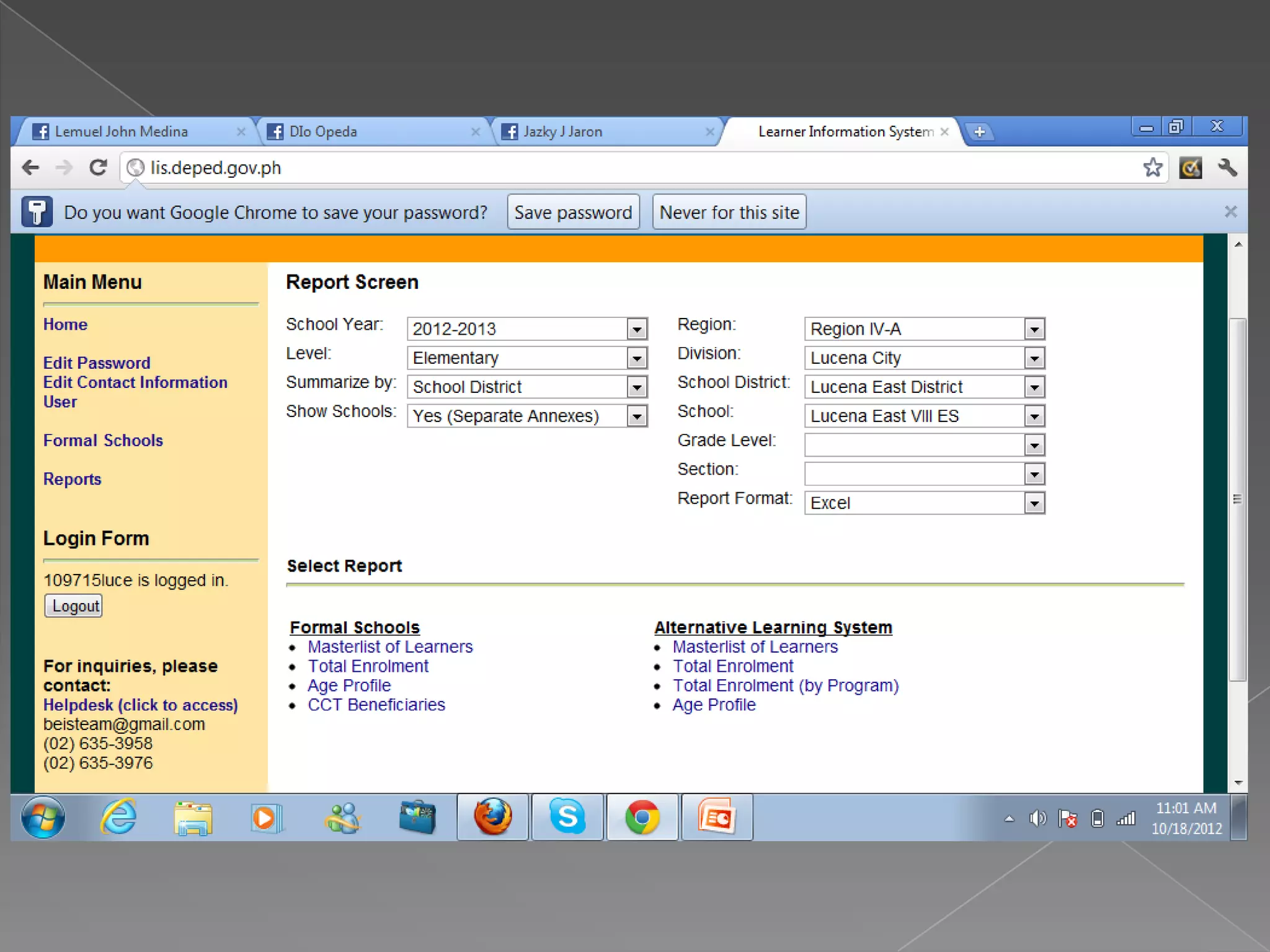Close the Dlo Opeda tab

pyautogui.click(x=476, y=132)
